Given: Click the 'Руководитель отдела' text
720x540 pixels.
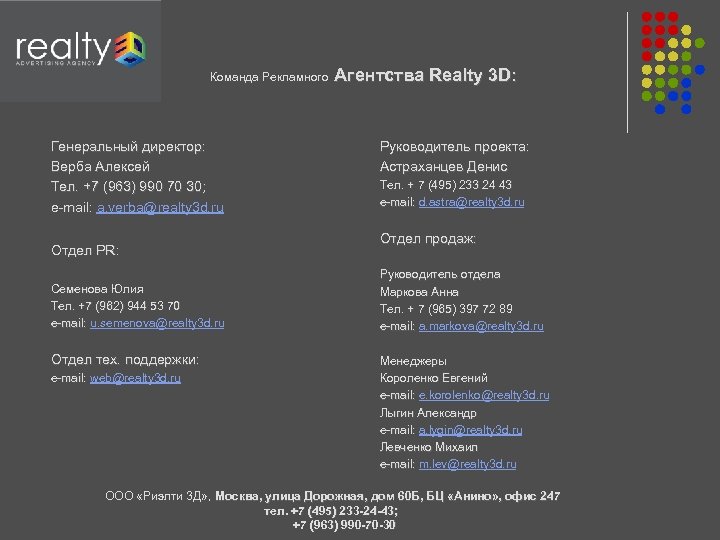Looking at the screenshot, I should (440, 274).
